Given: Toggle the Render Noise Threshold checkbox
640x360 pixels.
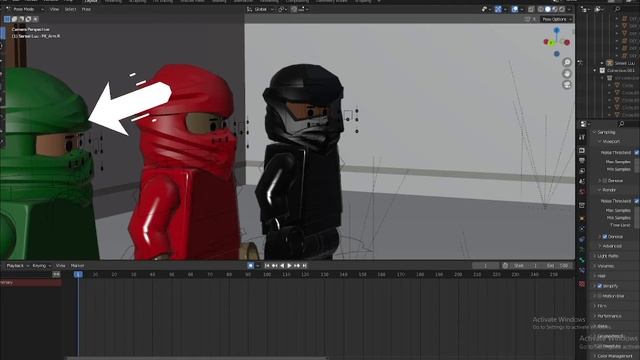Looking at the screenshot, I should [637, 201].
